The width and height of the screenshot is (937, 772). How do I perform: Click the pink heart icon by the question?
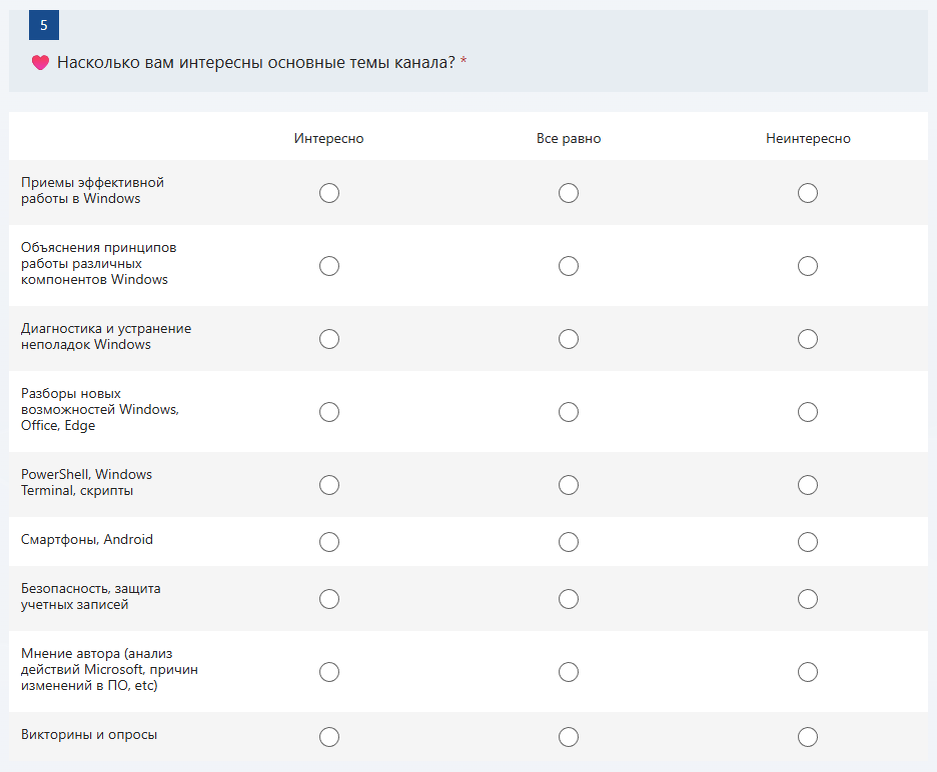coord(40,63)
